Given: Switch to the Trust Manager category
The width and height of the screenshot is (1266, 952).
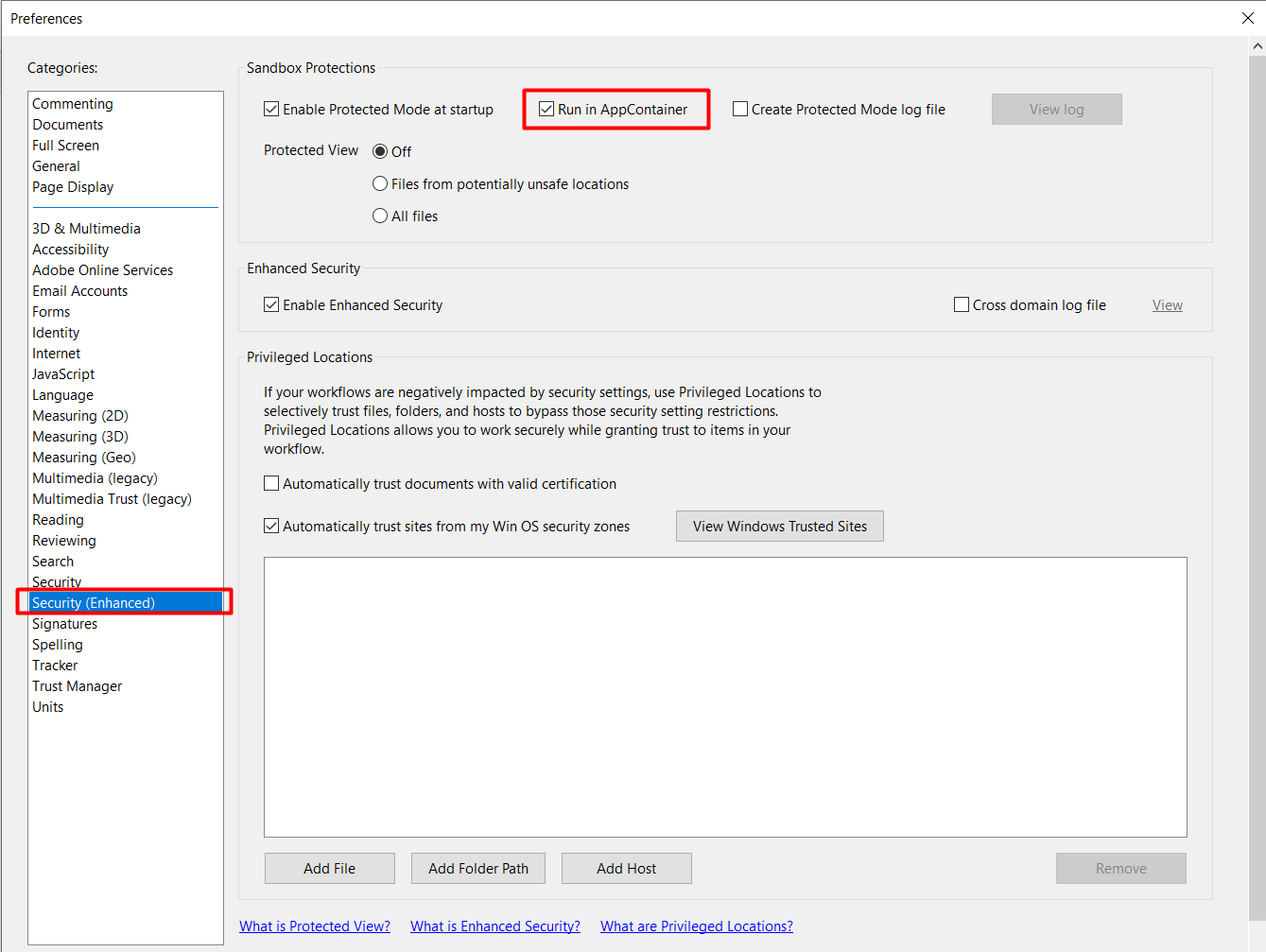Looking at the screenshot, I should pos(77,685).
